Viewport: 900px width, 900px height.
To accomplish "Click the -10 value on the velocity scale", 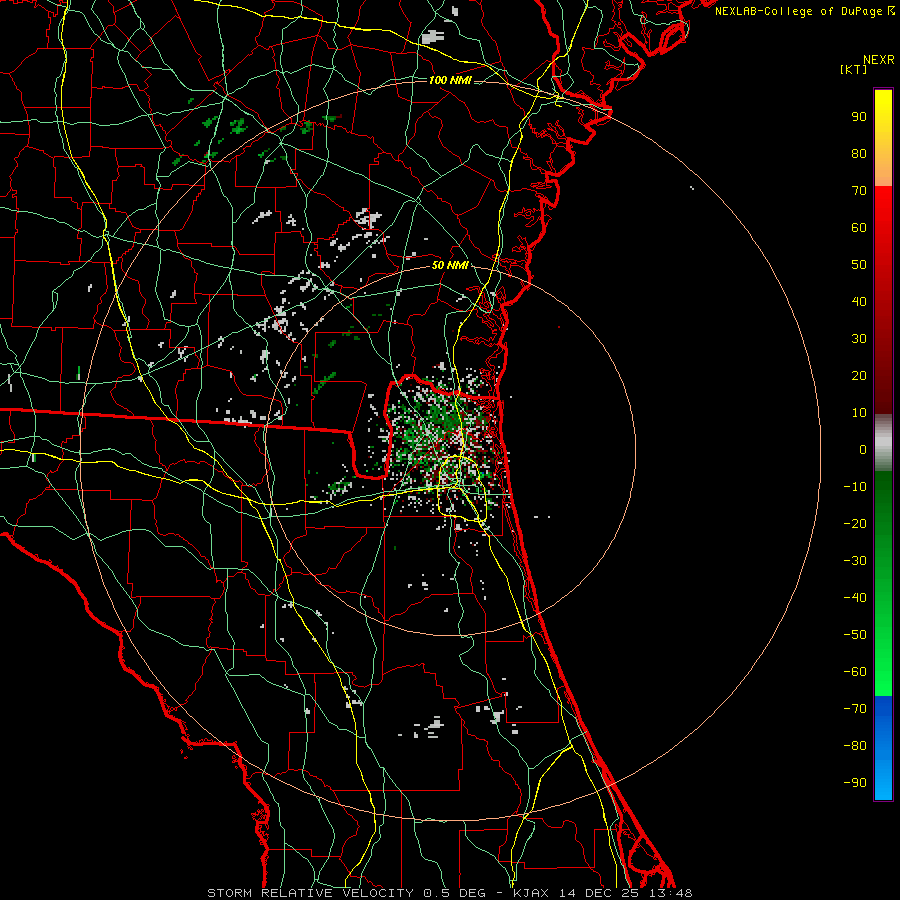I will tap(855, 487).
